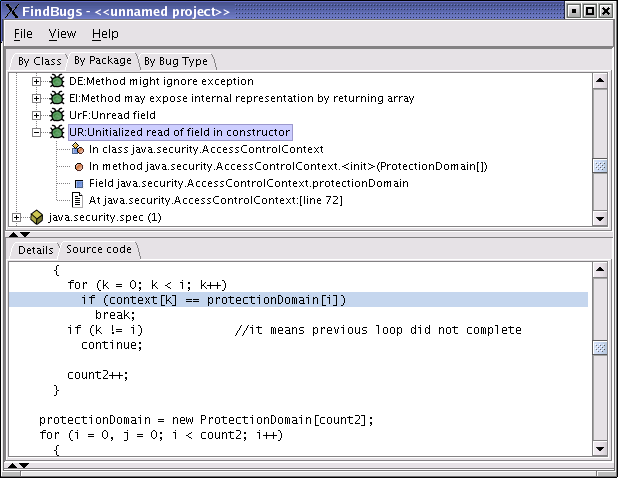Click the orange method icon beside In method <init>
Image resolution: width=618 pixels, height=478 pixels.
pos(79,167)
